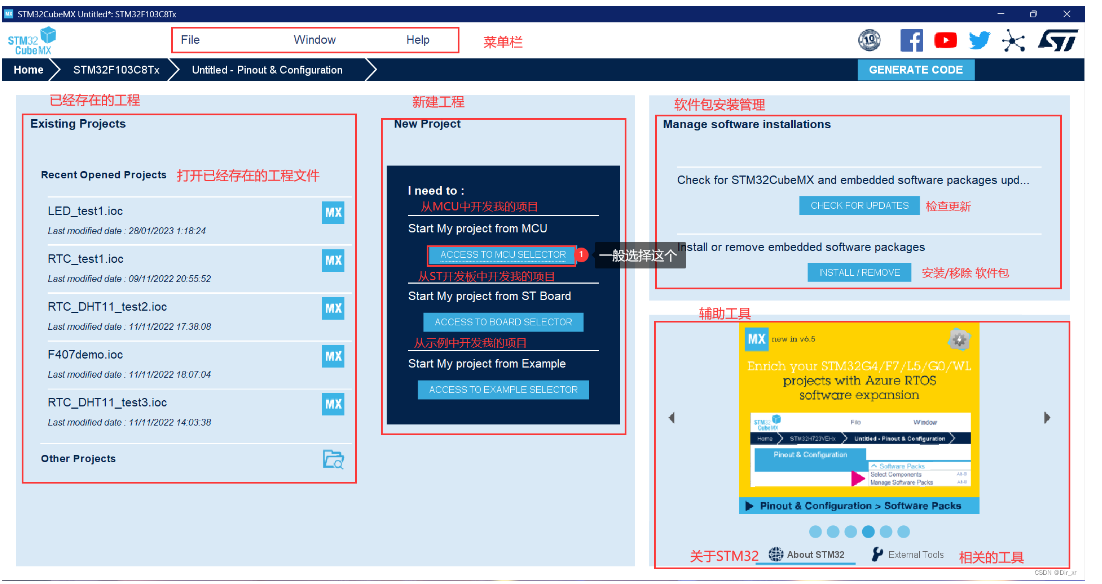Open recent project RTC_DHT11_test2.ioc
This screenshot has height=584, width=1102.
coord(107,306)
